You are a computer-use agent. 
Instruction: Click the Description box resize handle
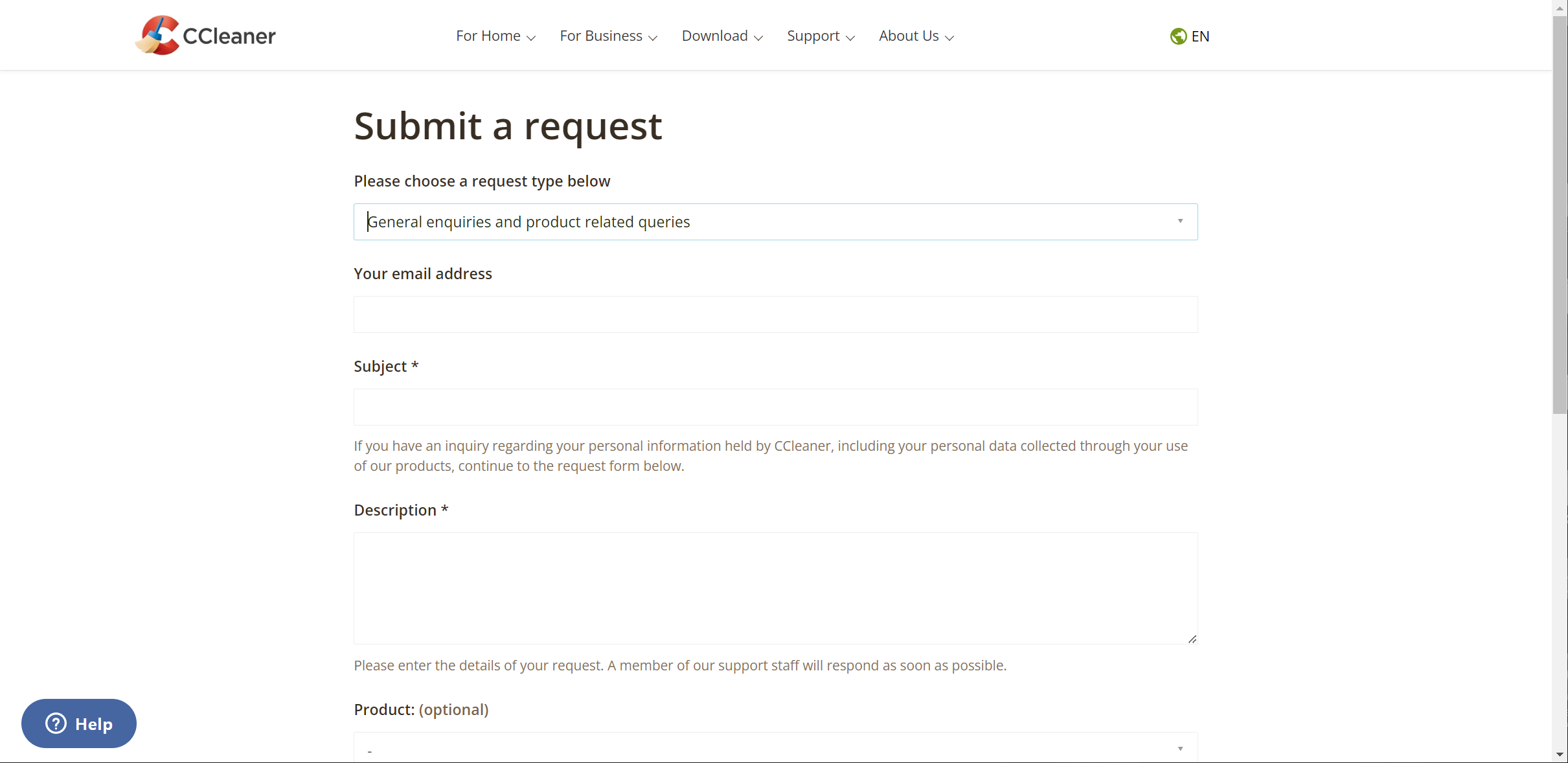[1192, 639]
